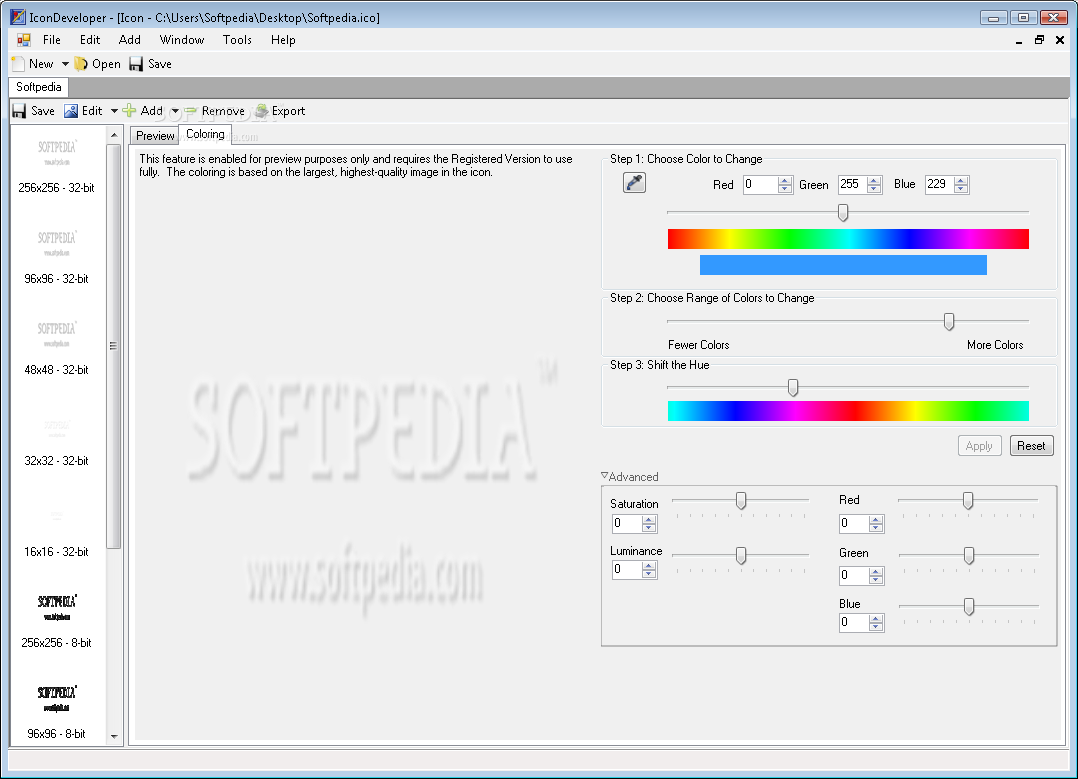Click the Step 1 color slider handle

pyautogui.click(x=843, y=212)
